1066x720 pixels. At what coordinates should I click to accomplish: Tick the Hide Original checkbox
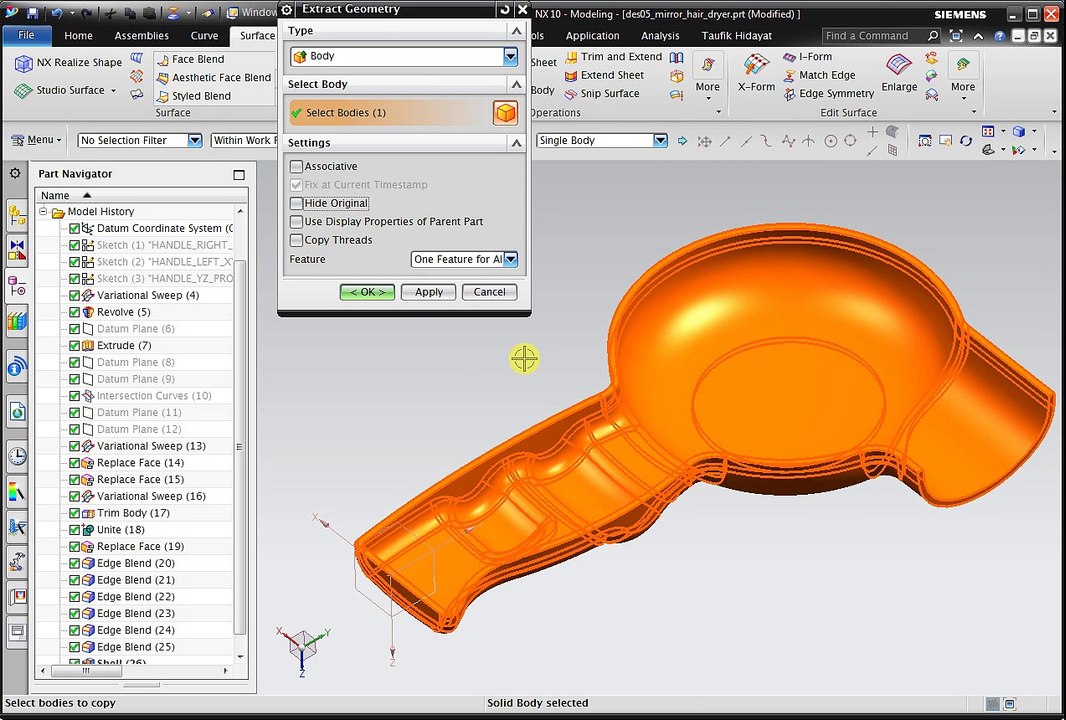point(296,203)
